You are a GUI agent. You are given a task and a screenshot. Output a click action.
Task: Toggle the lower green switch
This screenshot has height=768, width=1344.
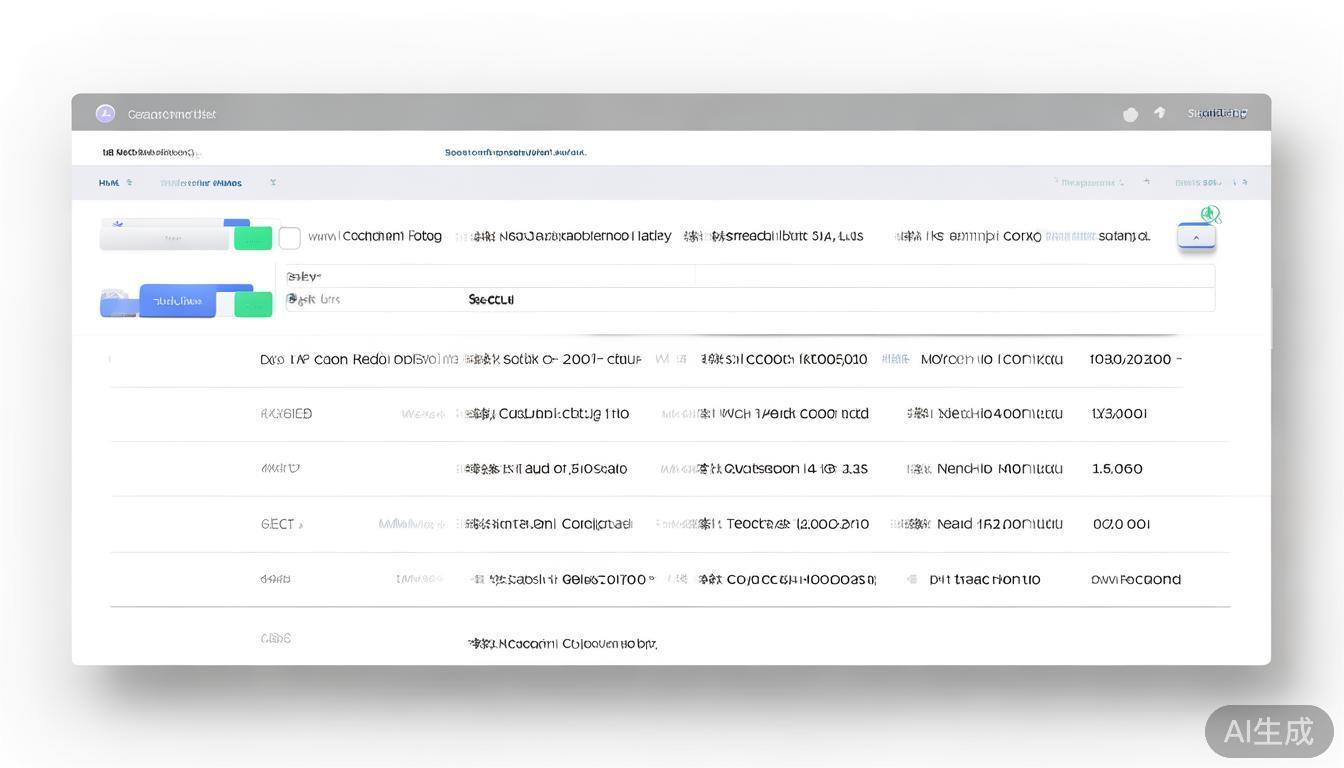253,304
